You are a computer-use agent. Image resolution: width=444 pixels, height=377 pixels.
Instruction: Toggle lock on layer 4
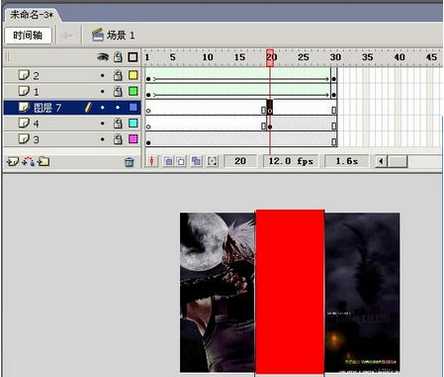coord(118,124)
